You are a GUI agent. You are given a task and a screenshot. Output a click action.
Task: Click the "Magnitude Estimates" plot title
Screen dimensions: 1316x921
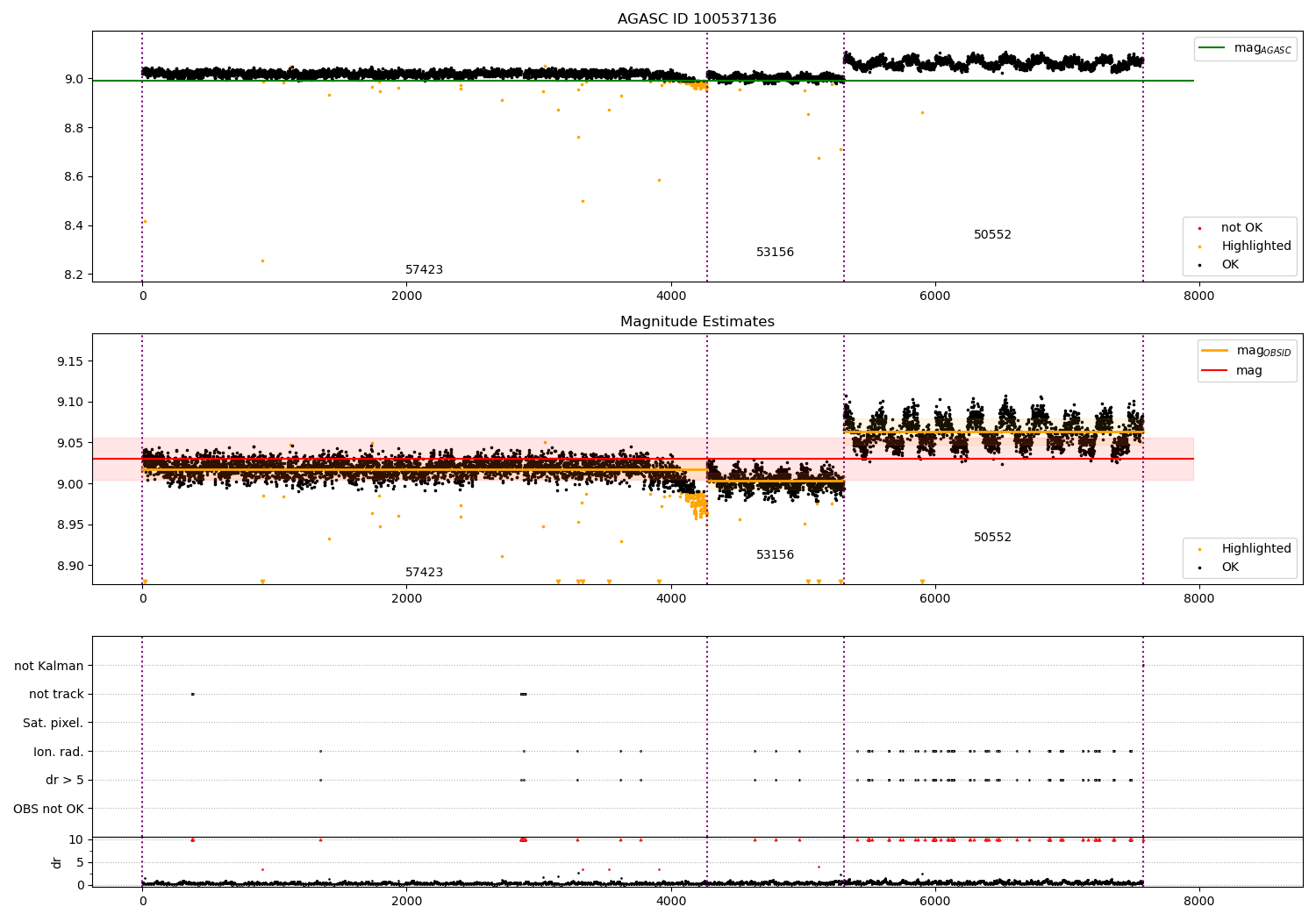point(697,322)
